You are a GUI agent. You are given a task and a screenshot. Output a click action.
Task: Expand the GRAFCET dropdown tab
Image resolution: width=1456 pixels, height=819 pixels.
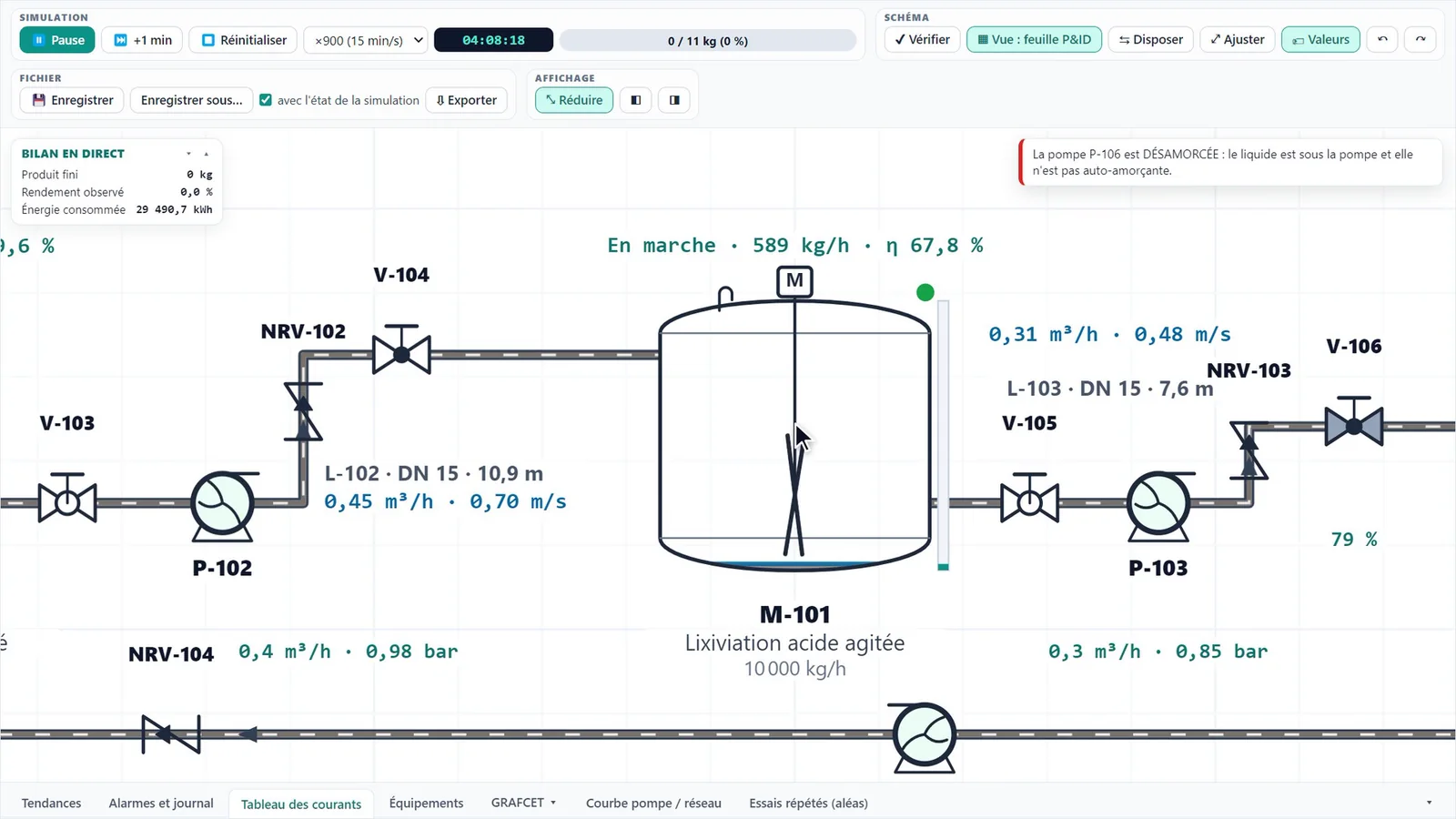point(523,803)
